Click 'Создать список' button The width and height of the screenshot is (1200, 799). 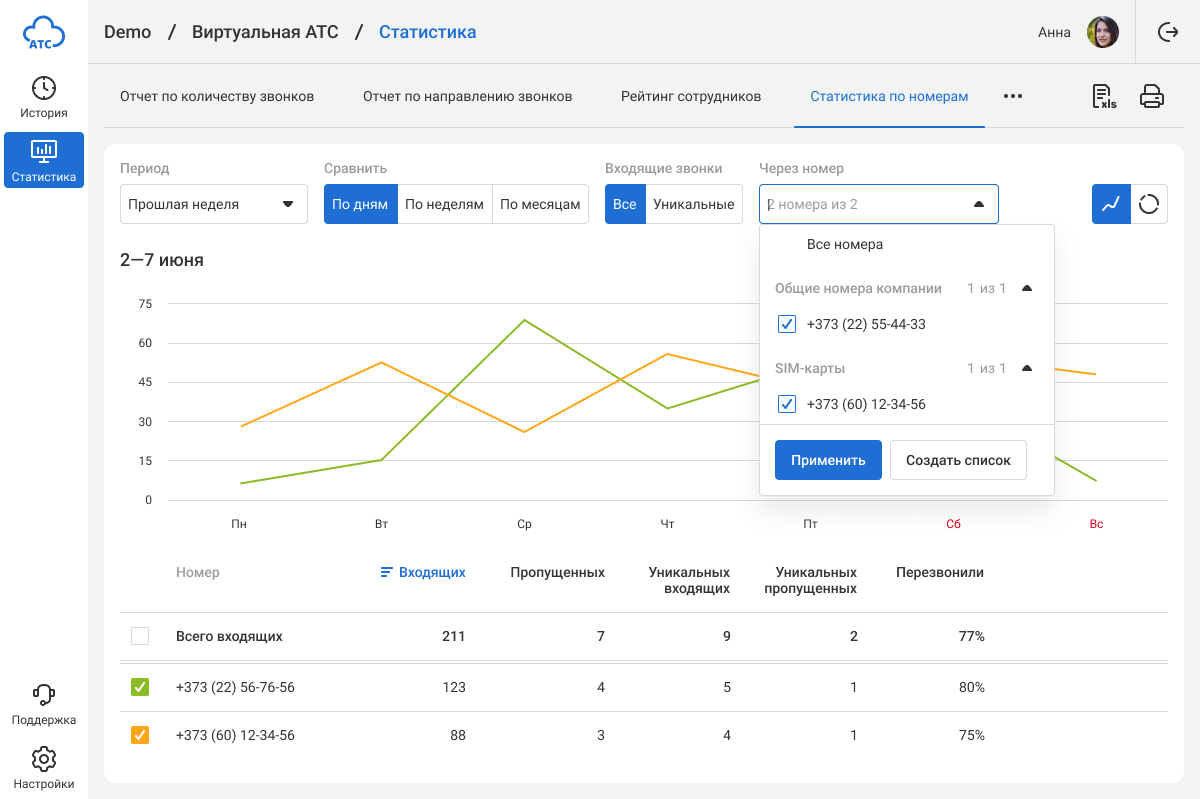[x=958, y=460]
